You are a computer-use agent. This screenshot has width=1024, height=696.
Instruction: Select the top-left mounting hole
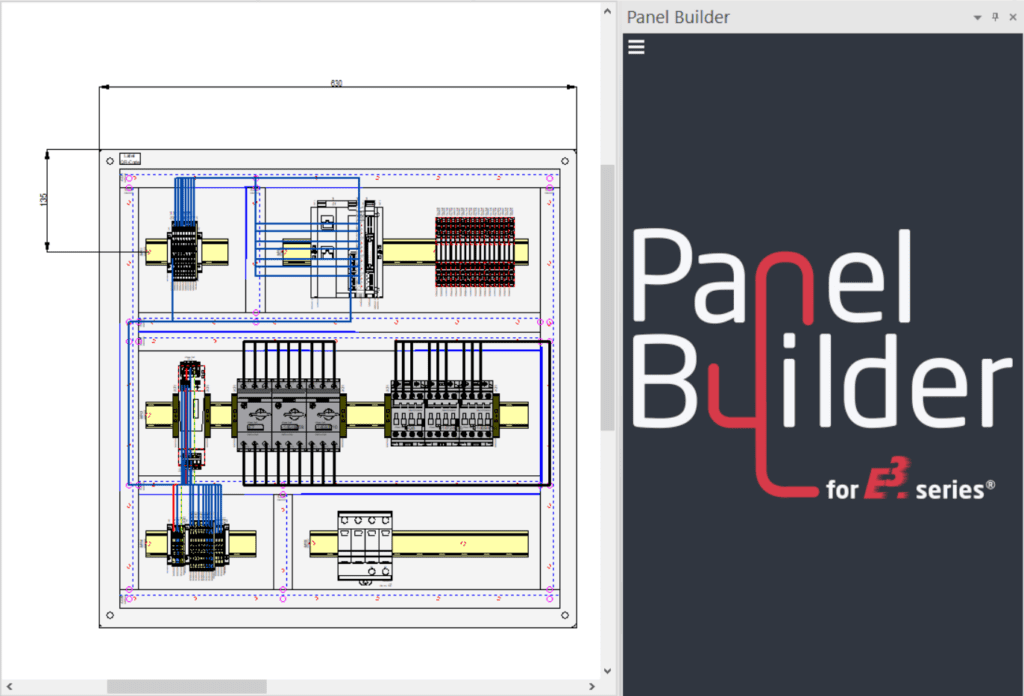click(110, 161)
